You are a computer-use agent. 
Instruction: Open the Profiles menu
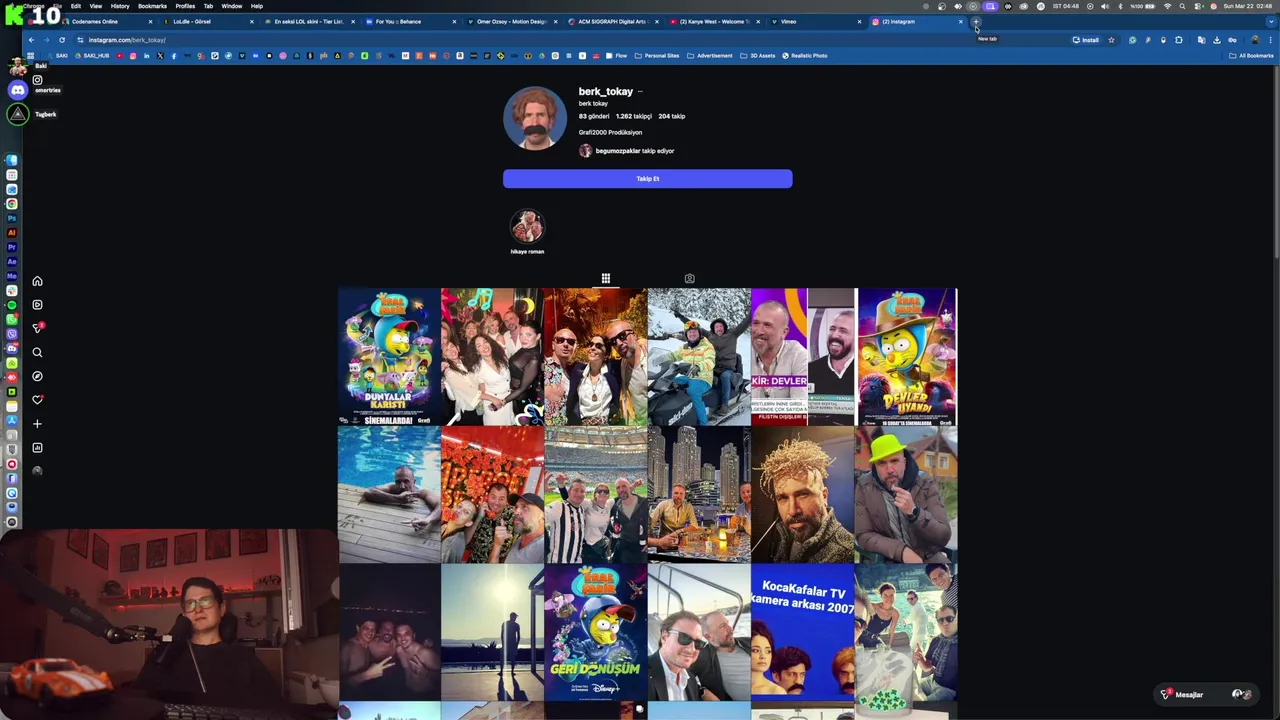[185, 6]
